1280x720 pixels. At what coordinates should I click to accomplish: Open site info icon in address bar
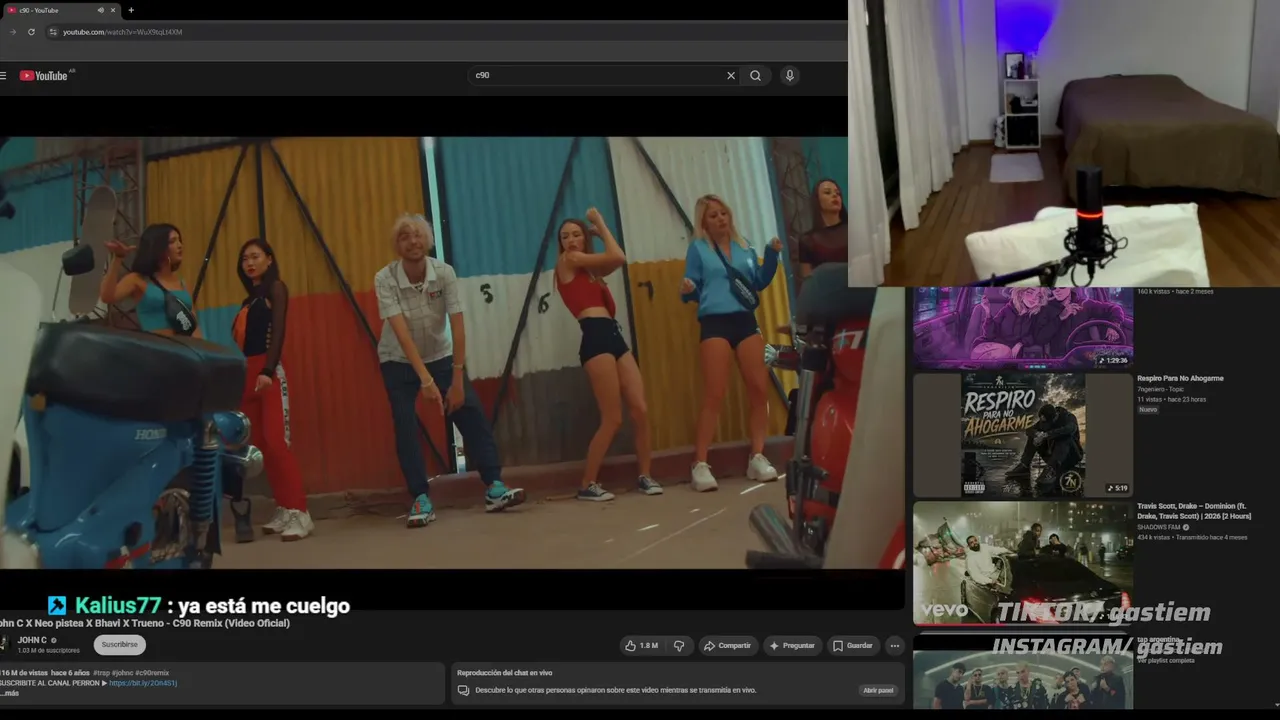(53, 32)
